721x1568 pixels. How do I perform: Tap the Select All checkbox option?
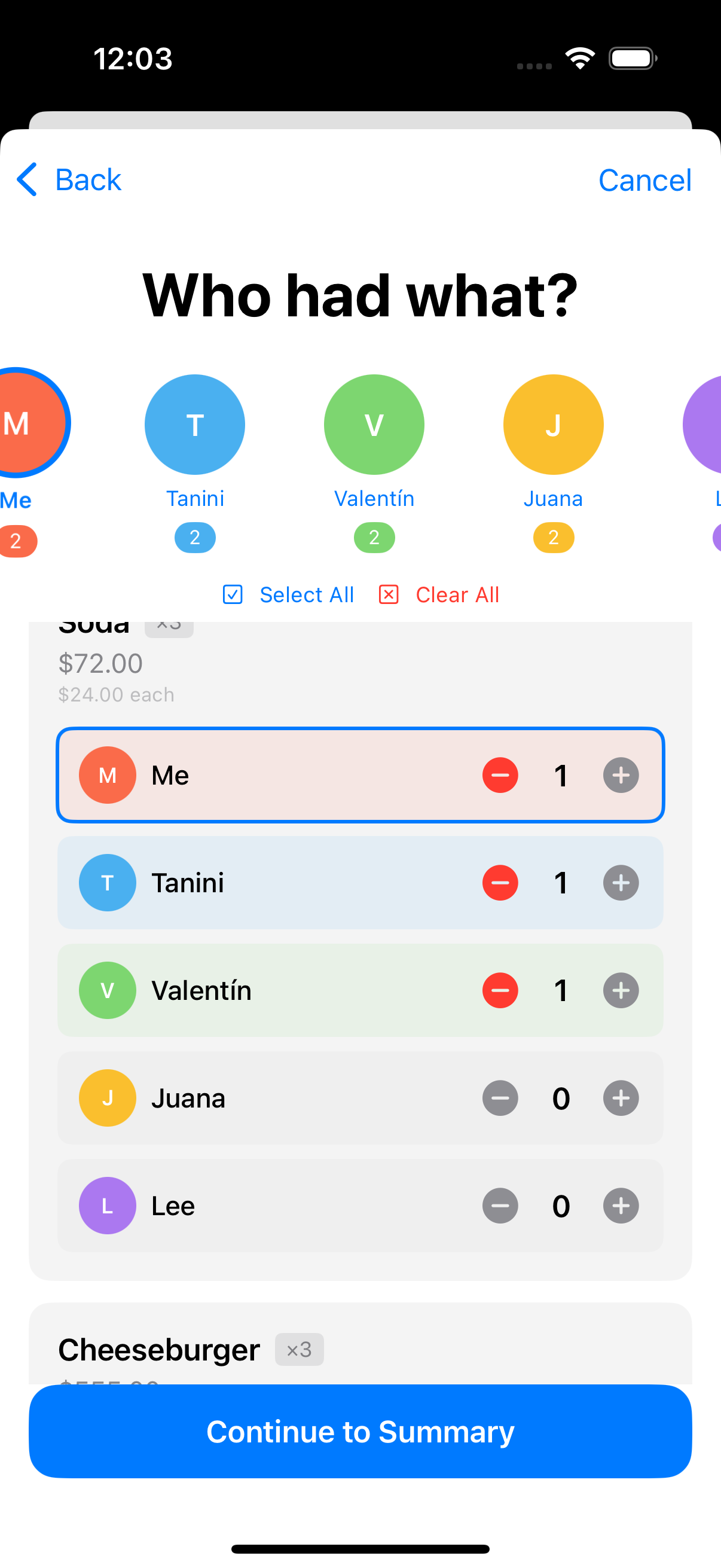(x=288, y=594)
